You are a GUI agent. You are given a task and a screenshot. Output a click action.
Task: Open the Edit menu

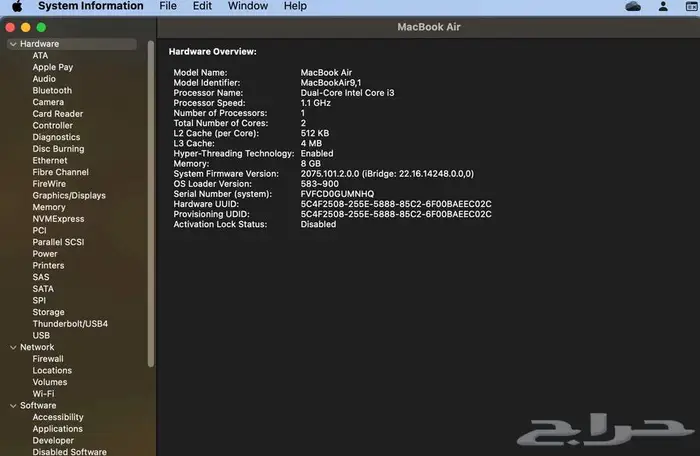(x=202, y=6)
